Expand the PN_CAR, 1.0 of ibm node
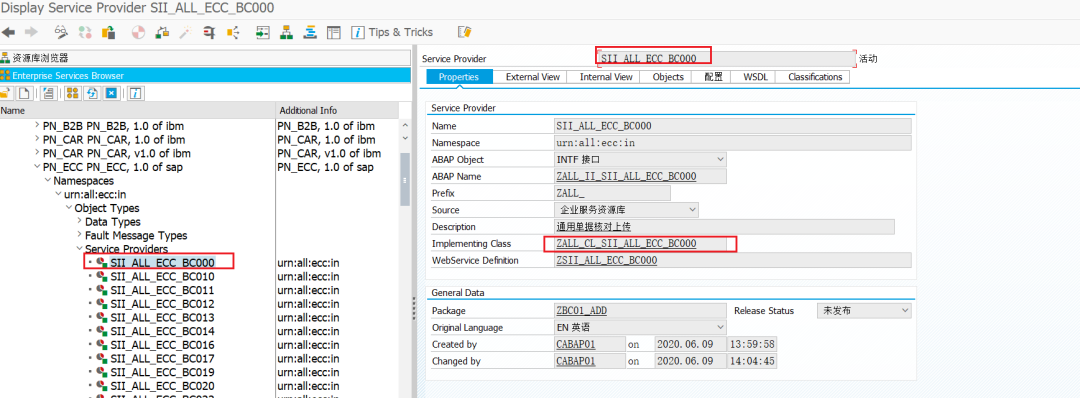This screenshot has width=1080, height=398. pos(37,140)
